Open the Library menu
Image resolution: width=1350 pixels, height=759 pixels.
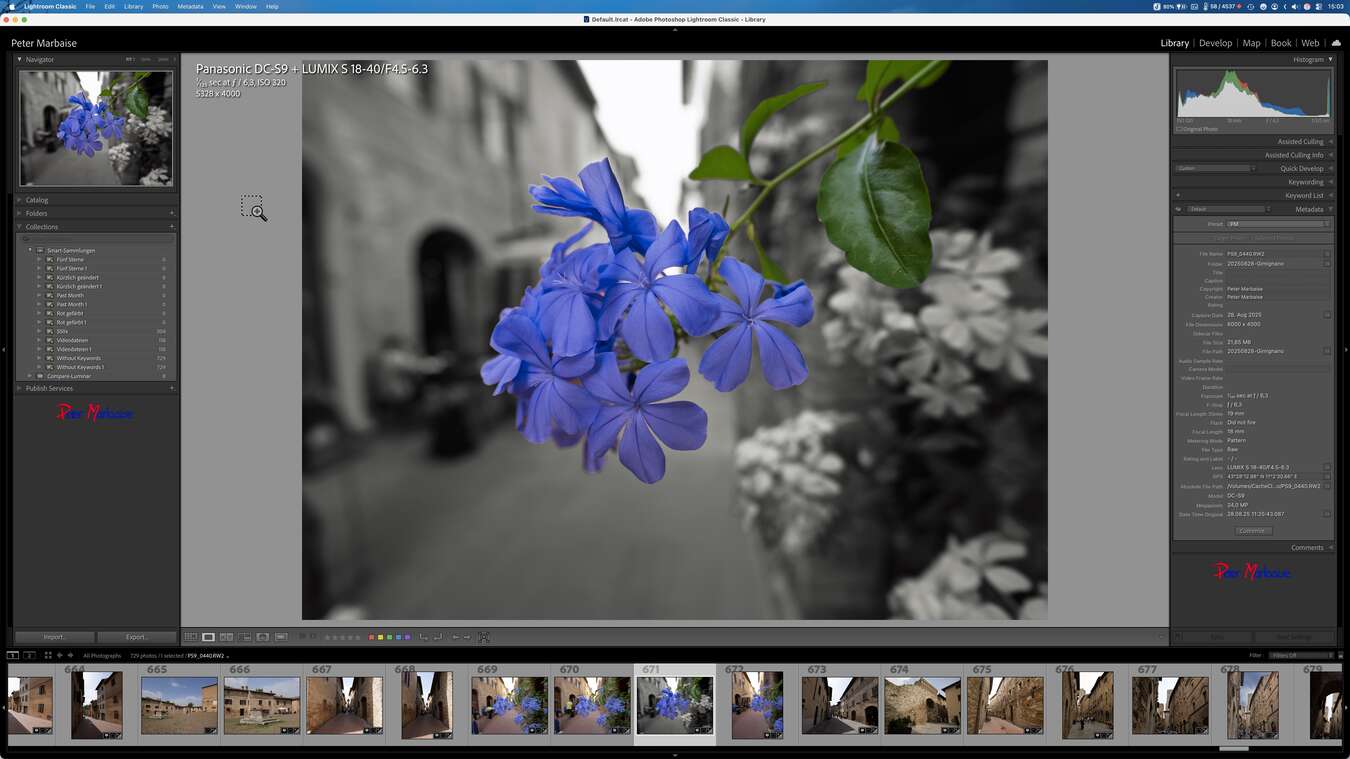133,6
